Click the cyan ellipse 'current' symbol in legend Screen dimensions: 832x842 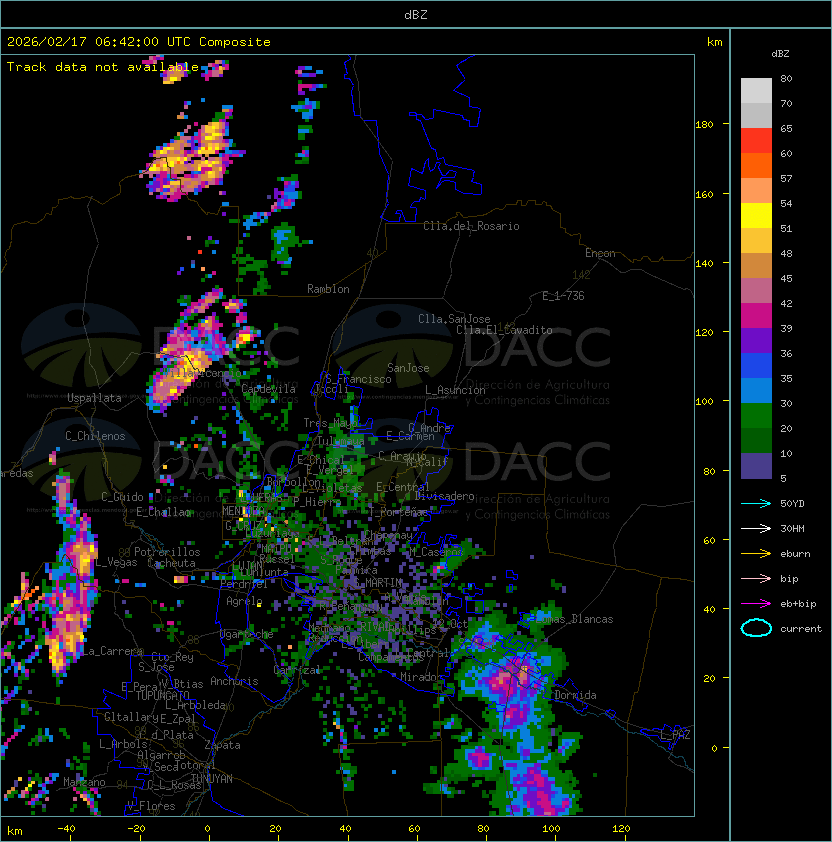(756, 628)
